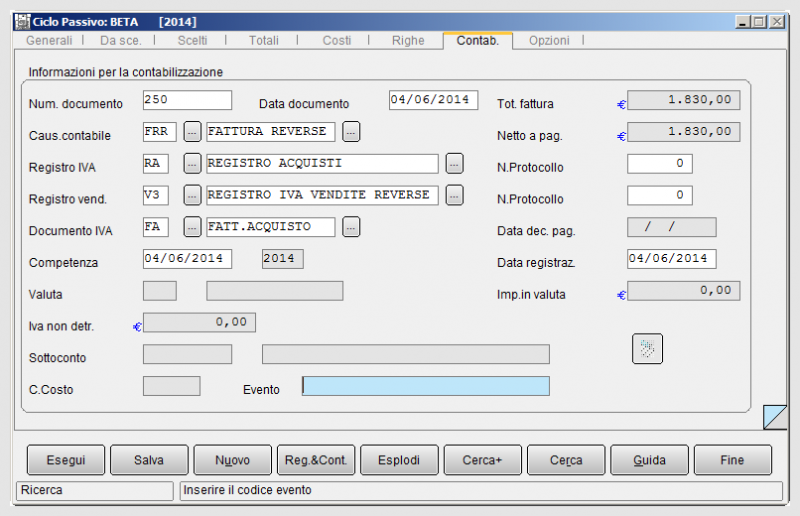Click the 'Informazioni per la contabilizzazione' heading

(126, 72)
